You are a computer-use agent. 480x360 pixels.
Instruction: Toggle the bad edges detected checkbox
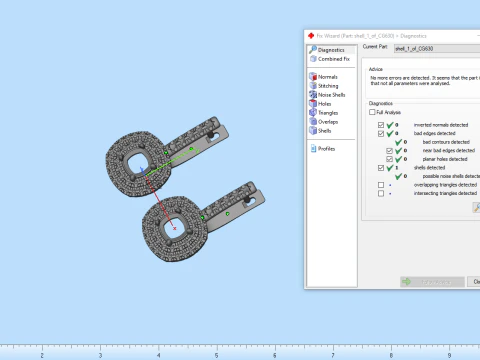381,134
